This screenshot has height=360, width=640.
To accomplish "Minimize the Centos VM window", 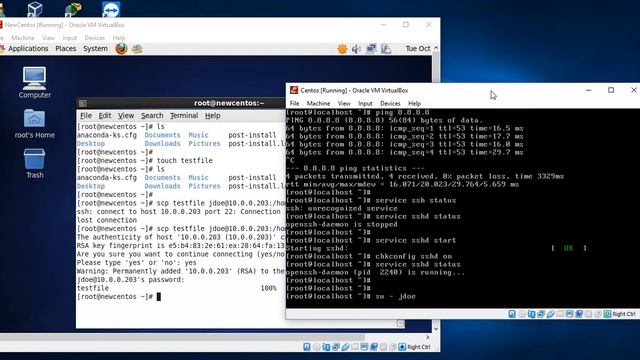I will (588, 90).
